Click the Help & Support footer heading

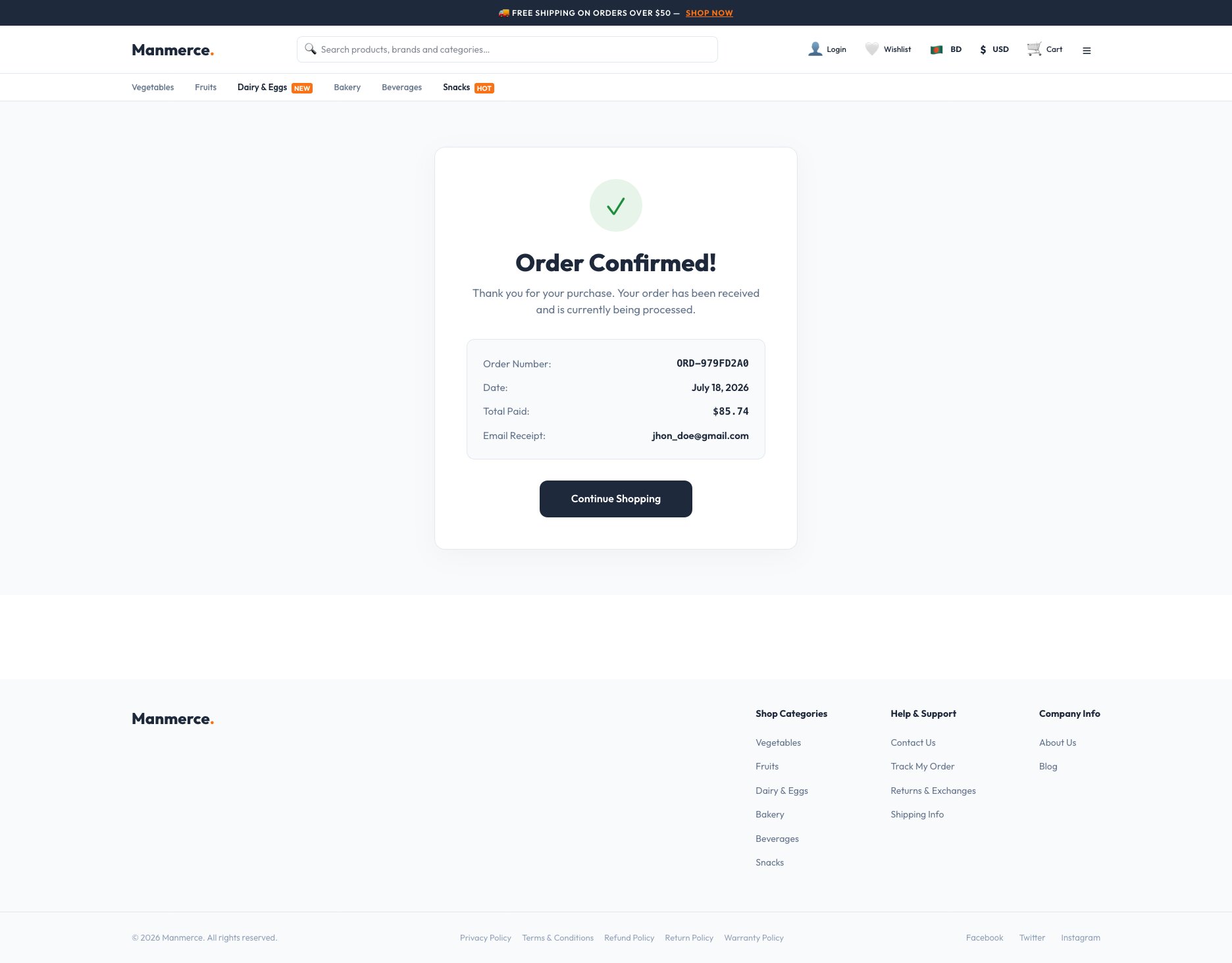coord(923,714)
